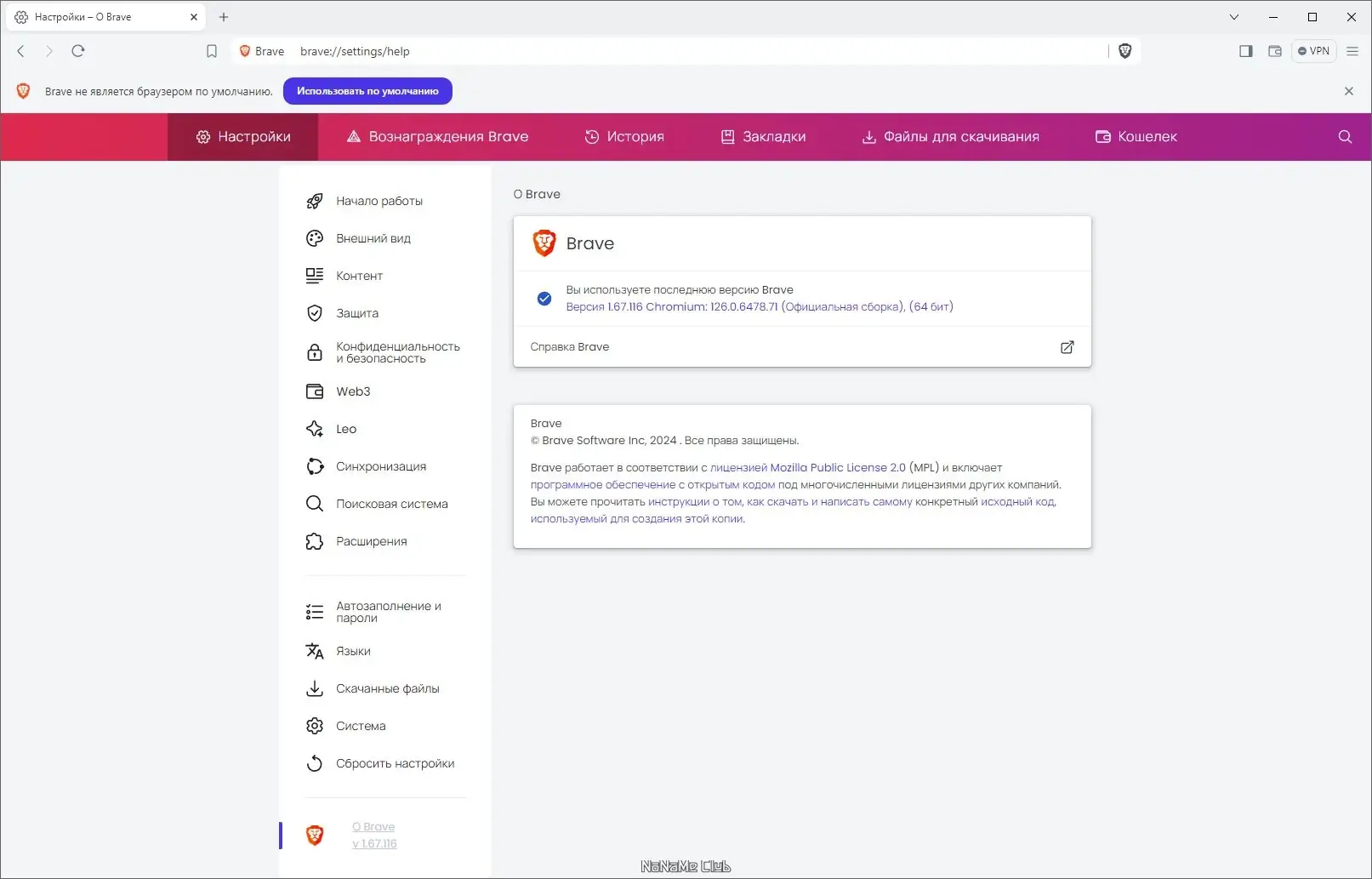
Task: Select Leo in the settings sidebar
Action: pyautogui.click(x=346, y=429)
